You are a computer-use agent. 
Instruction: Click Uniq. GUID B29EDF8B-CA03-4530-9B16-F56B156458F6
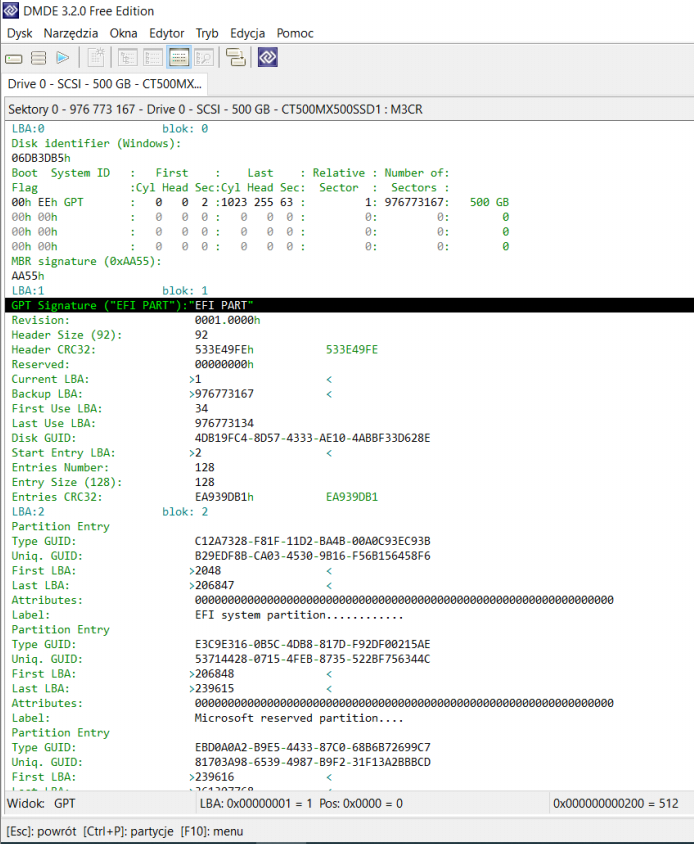[x=312, y=556]
